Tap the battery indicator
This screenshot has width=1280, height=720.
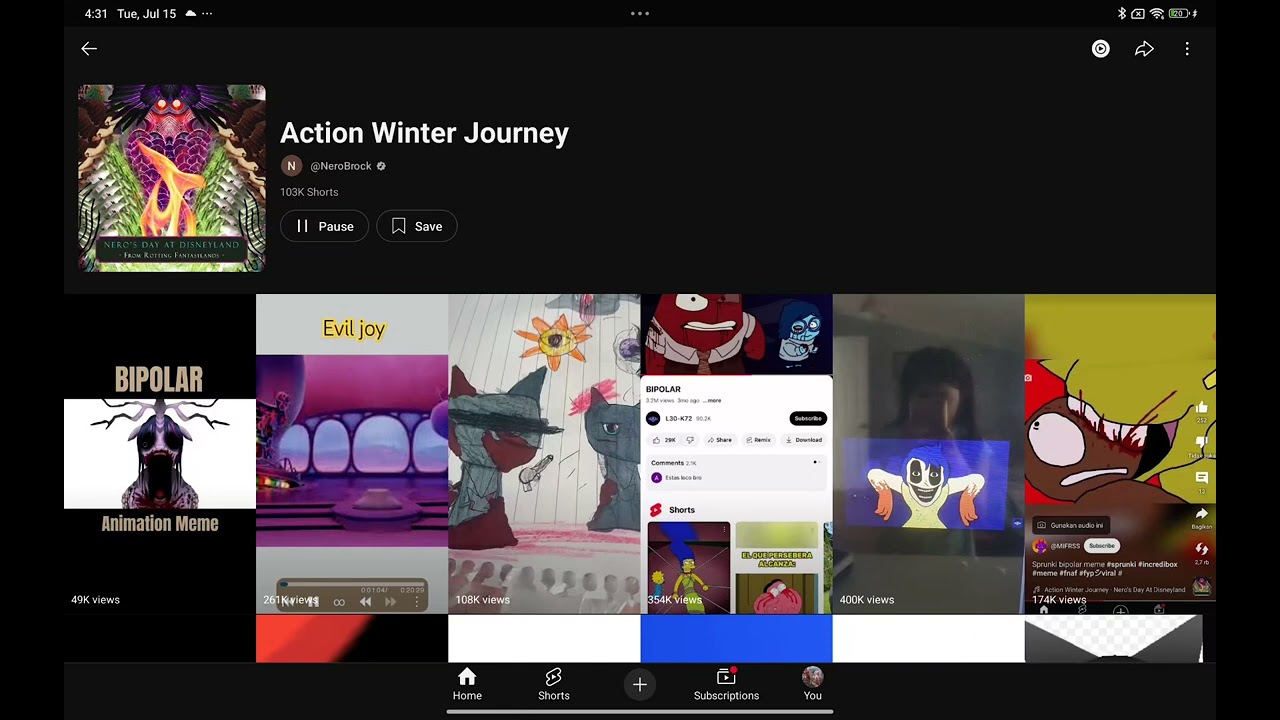[x=1181, y=14]
